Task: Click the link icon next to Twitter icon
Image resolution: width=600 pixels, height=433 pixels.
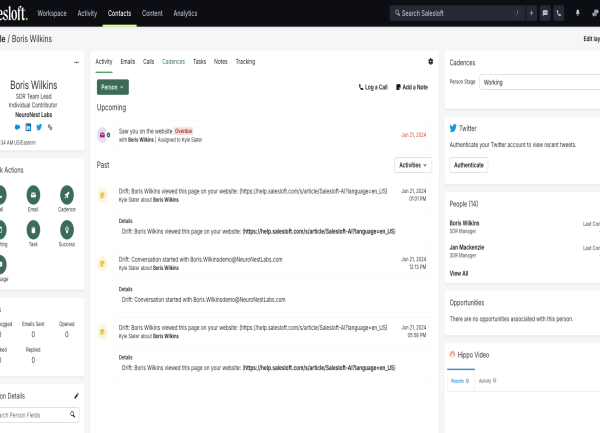Action: tap(50, 127)
